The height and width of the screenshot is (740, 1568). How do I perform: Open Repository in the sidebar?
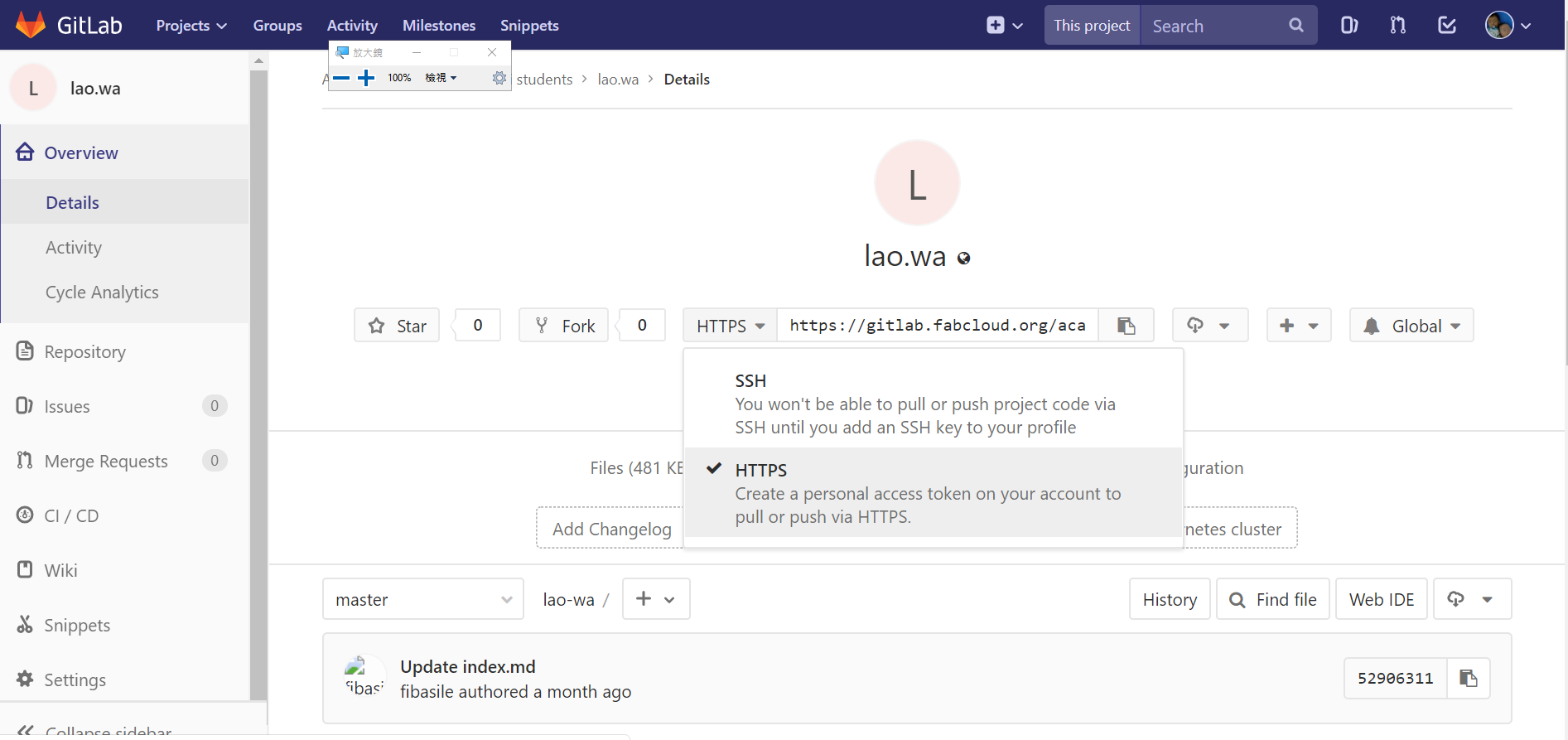[x=84, y=352]
